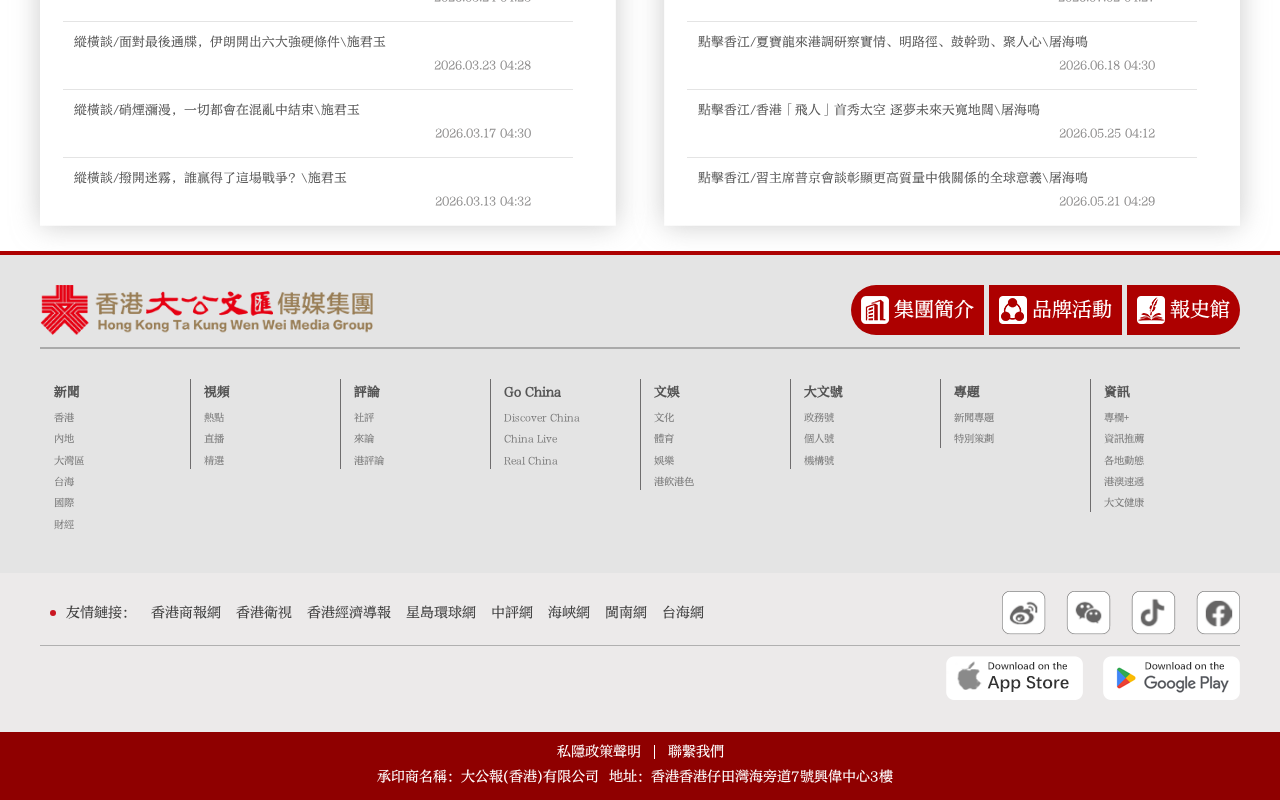Select the Go China footer heading
The height and width of the screenshot is (800, 1280).
532,392
